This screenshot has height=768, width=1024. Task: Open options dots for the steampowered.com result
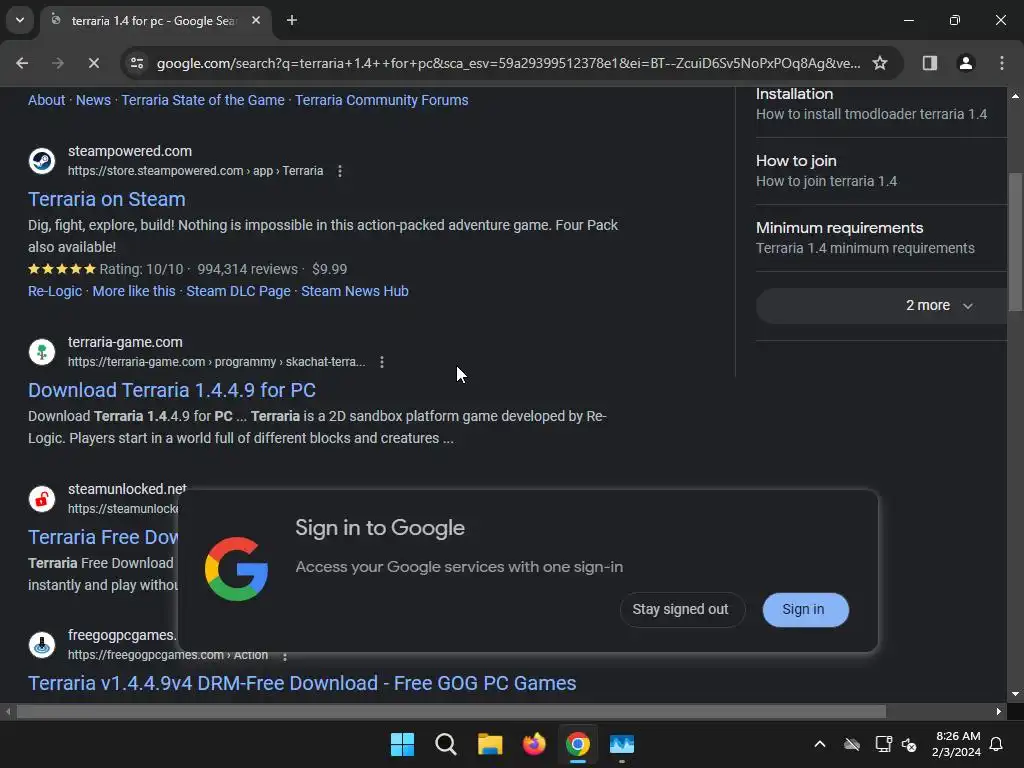(340, 171)
